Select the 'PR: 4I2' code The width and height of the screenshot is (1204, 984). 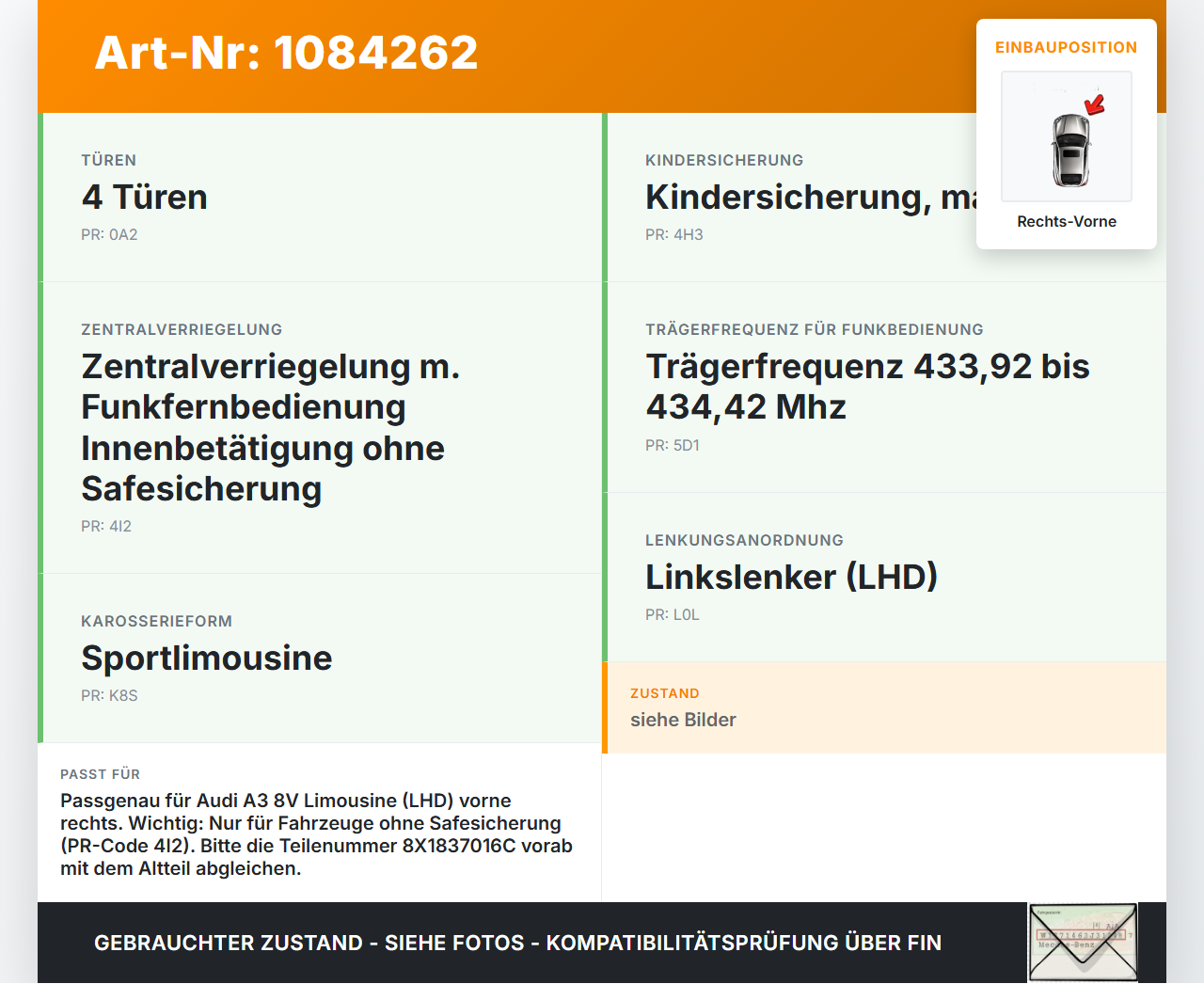[106, 526]
